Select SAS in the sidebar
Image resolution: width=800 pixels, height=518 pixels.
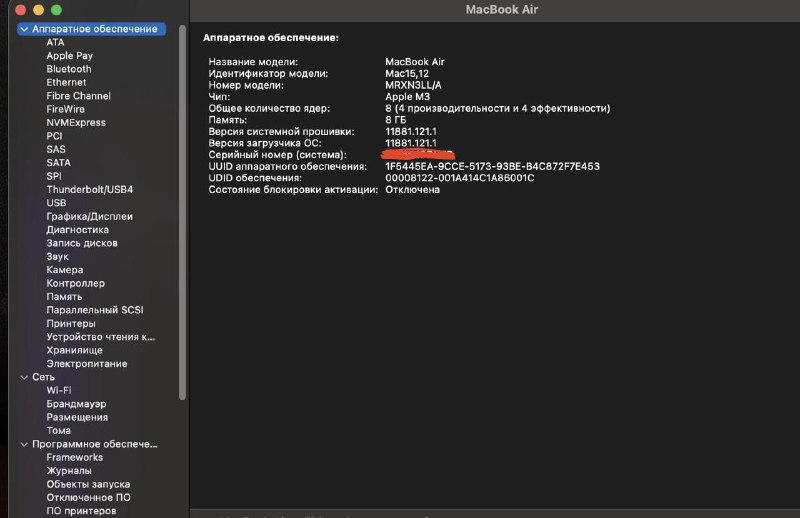pyautogui.click(x=56, y=149)
